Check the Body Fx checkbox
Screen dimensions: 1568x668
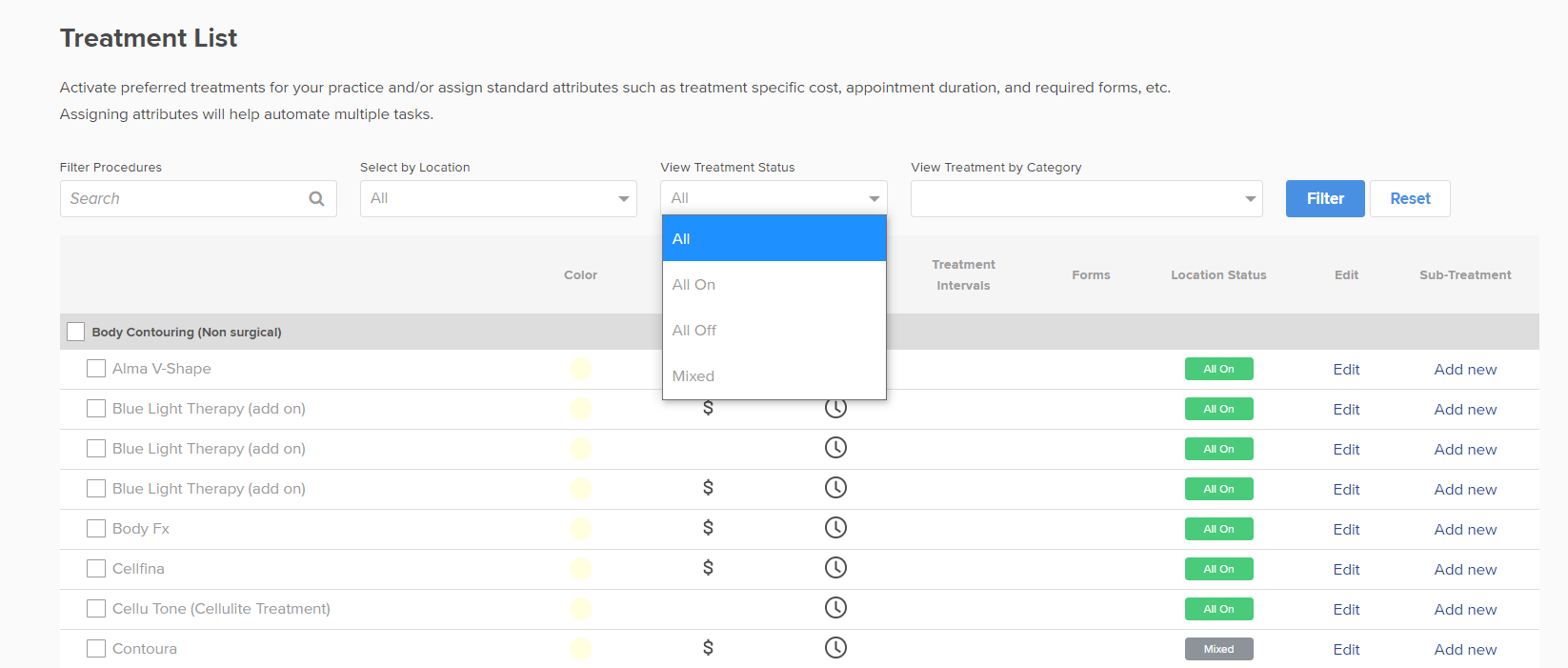[x=96, y=529]
